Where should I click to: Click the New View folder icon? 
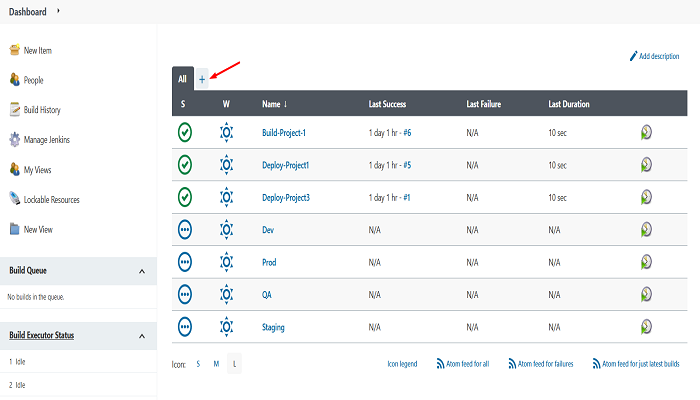(15, 229)
